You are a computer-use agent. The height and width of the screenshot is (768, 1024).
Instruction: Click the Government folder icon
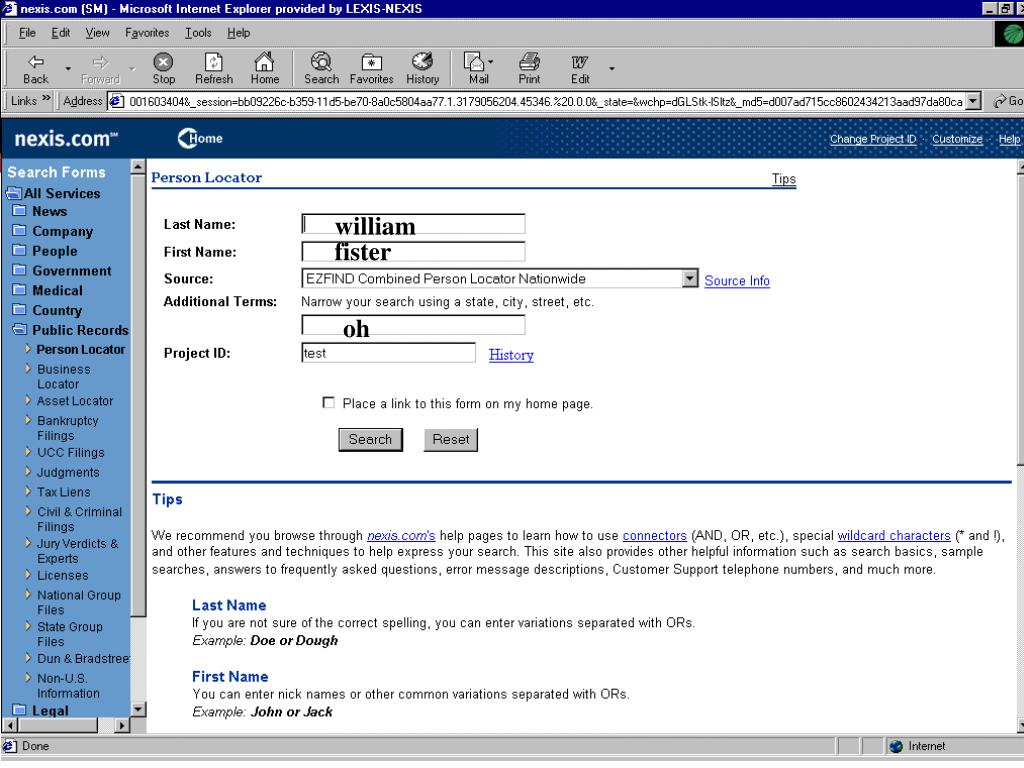20,270
